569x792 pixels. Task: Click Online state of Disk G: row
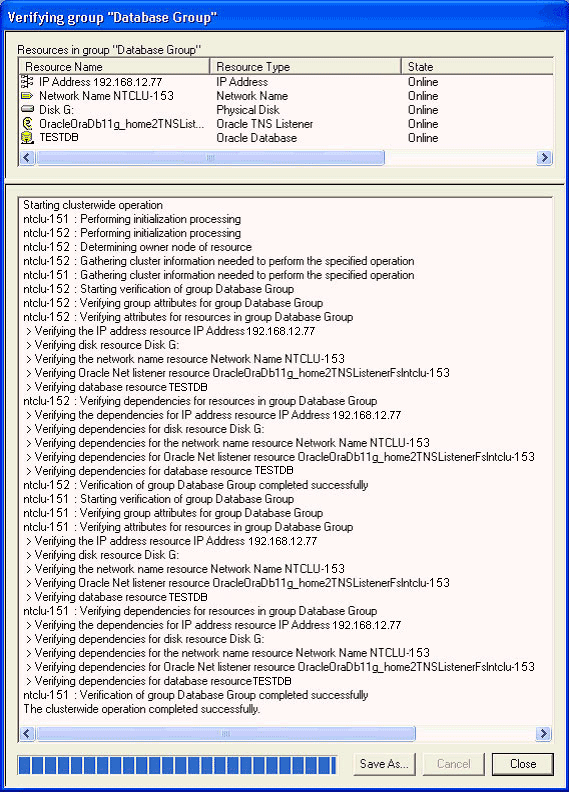point(423,110)
